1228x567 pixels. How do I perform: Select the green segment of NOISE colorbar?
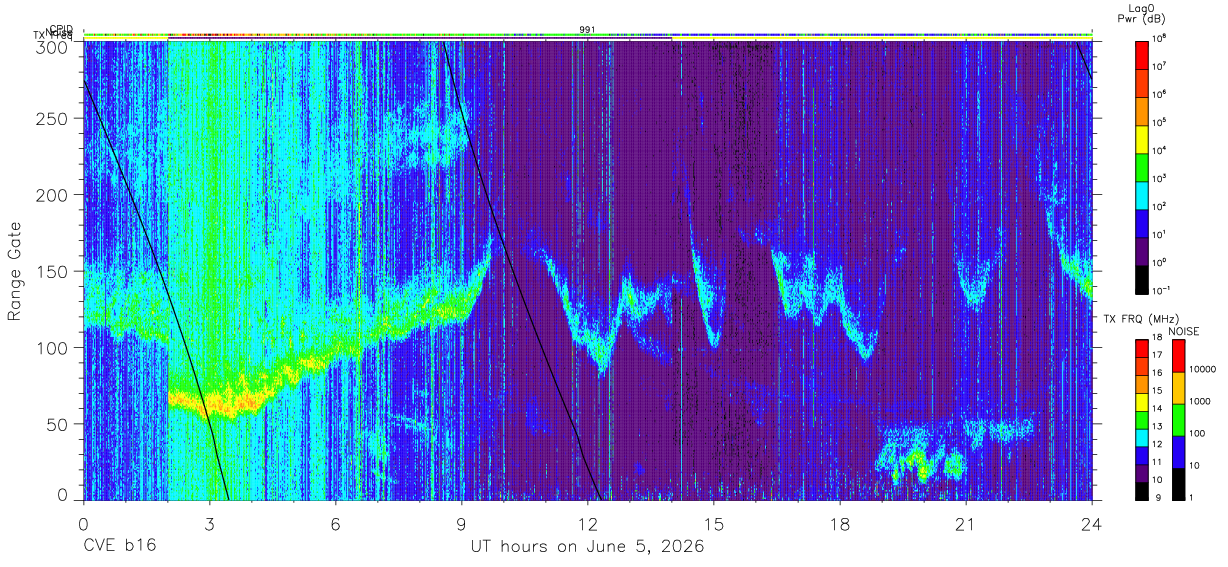1177,419
